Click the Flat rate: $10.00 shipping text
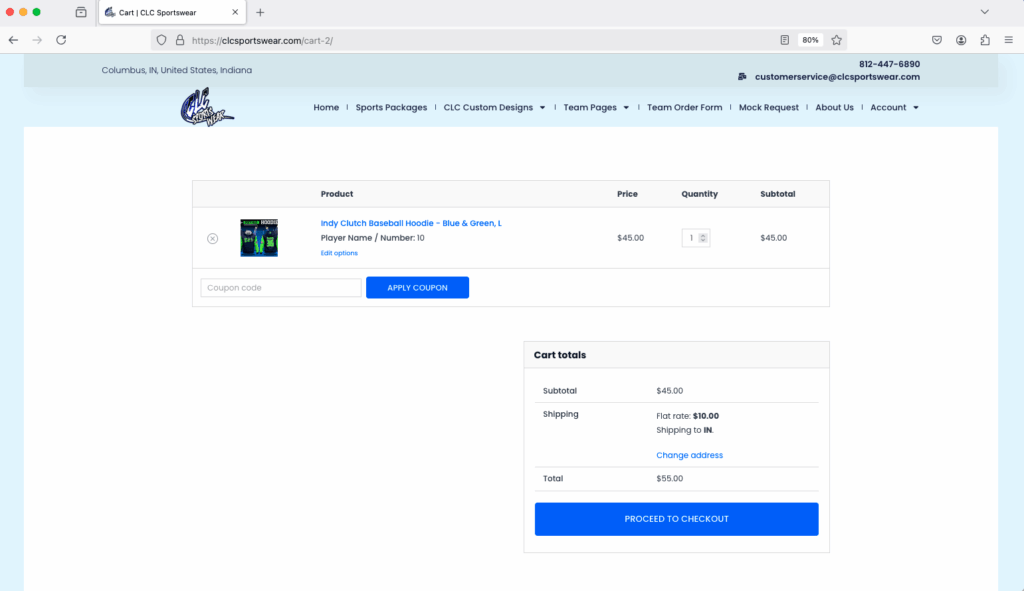The image size is (1024, 591). [687, 416]
